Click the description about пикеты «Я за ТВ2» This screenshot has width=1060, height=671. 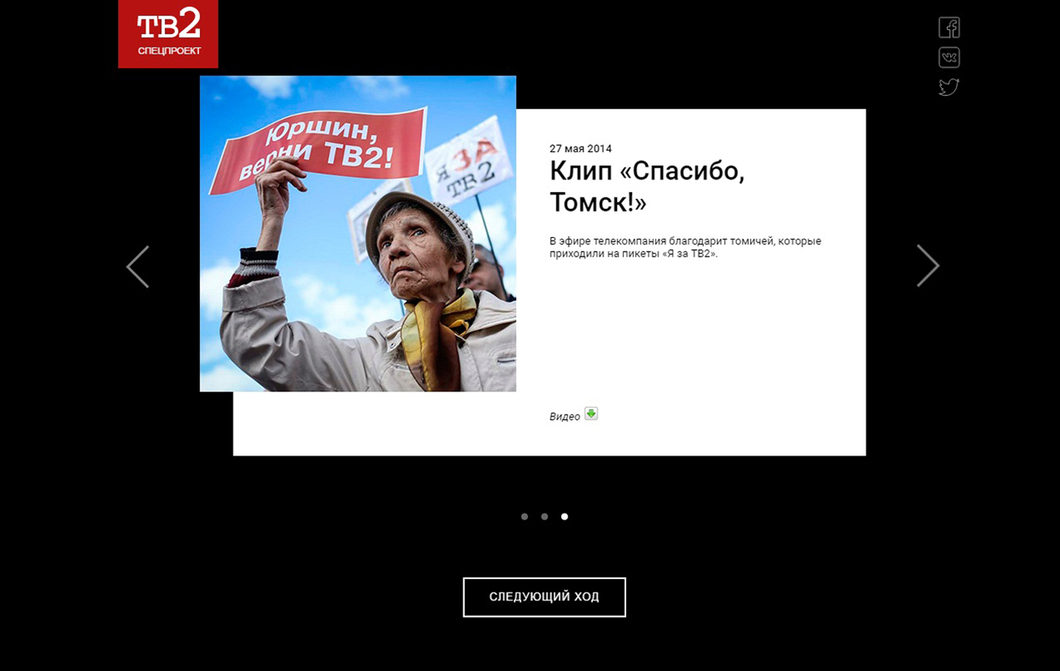click(685, 247)
